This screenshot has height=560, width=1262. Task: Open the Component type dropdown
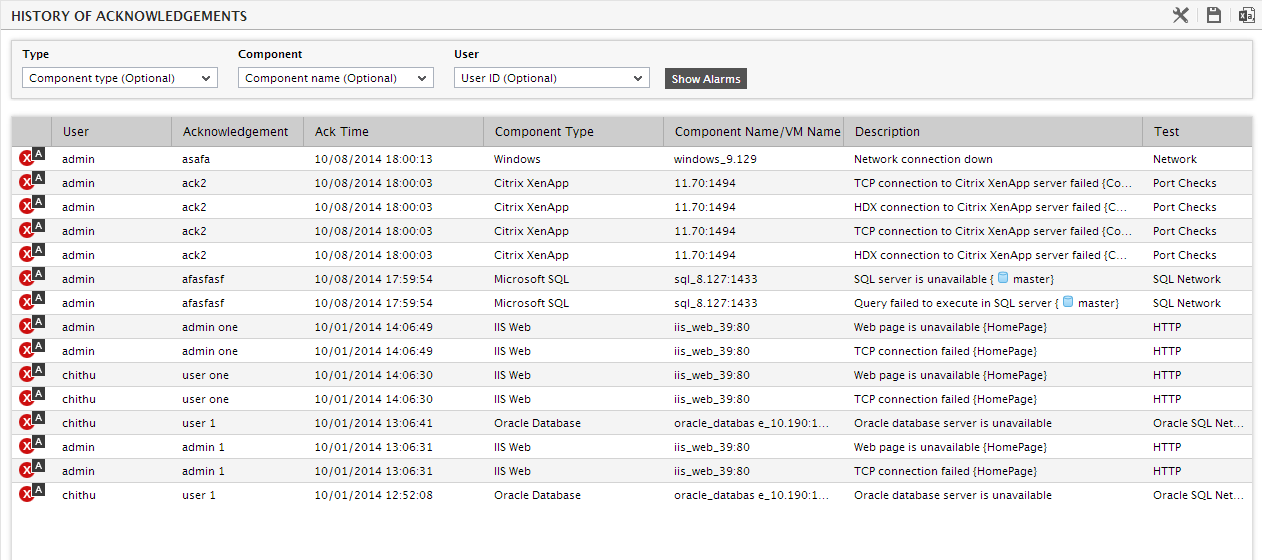120,78
